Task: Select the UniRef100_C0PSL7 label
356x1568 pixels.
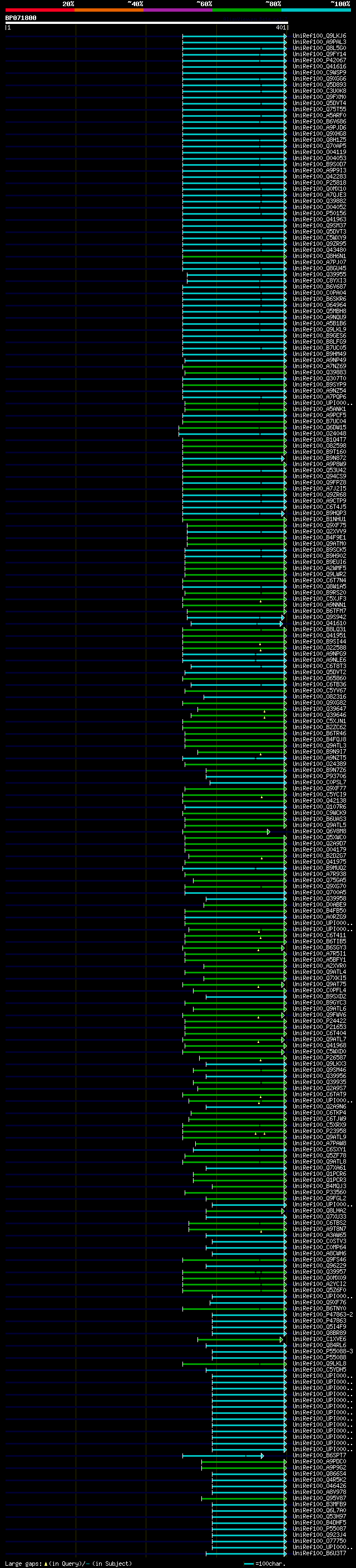Action: pyautogui.click(x=319, y=782)
